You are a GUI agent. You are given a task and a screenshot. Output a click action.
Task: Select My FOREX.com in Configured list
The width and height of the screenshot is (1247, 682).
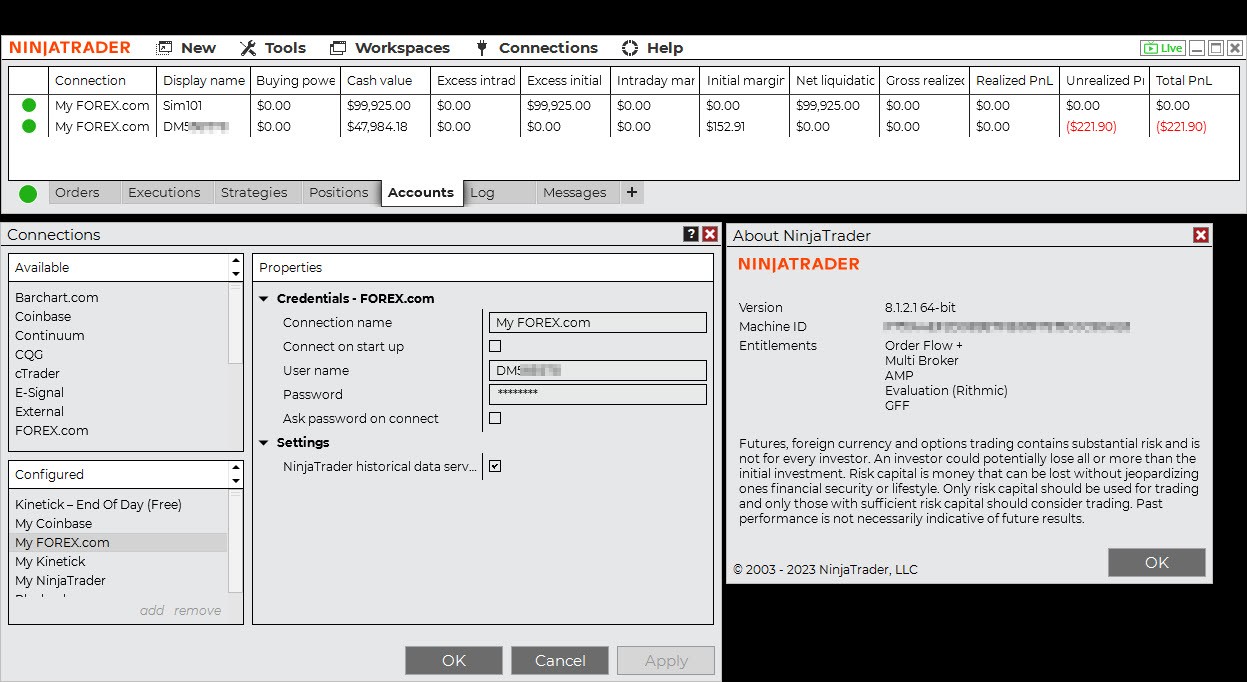(x=119, y=543)
